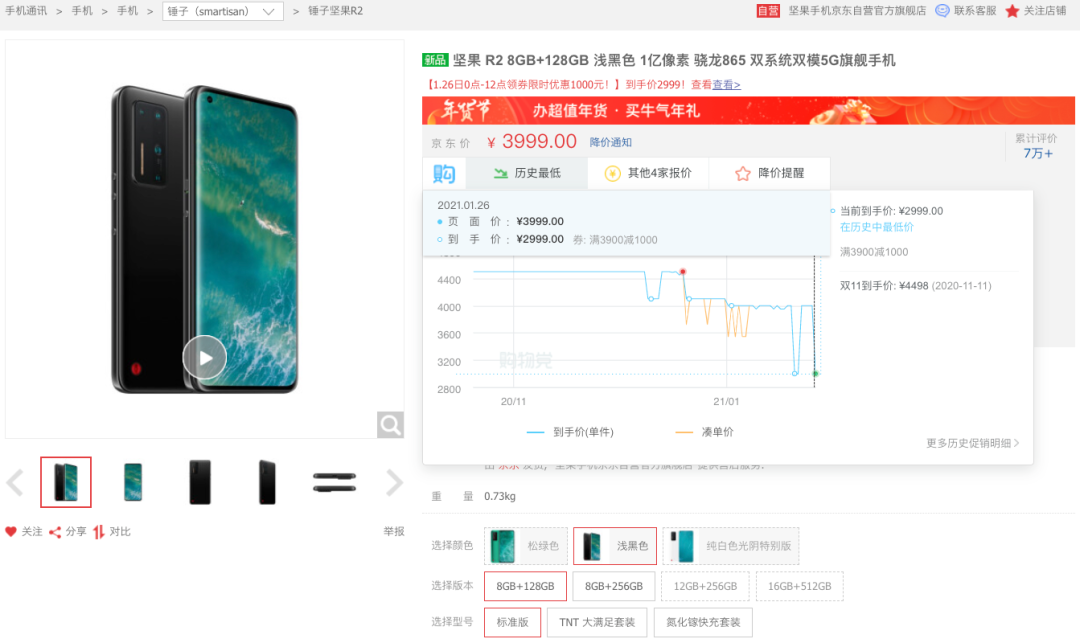The image size is (1080, 643).
Task: Open the 锤子 (smartisan) brand dropdown
Action: [222, 11]
